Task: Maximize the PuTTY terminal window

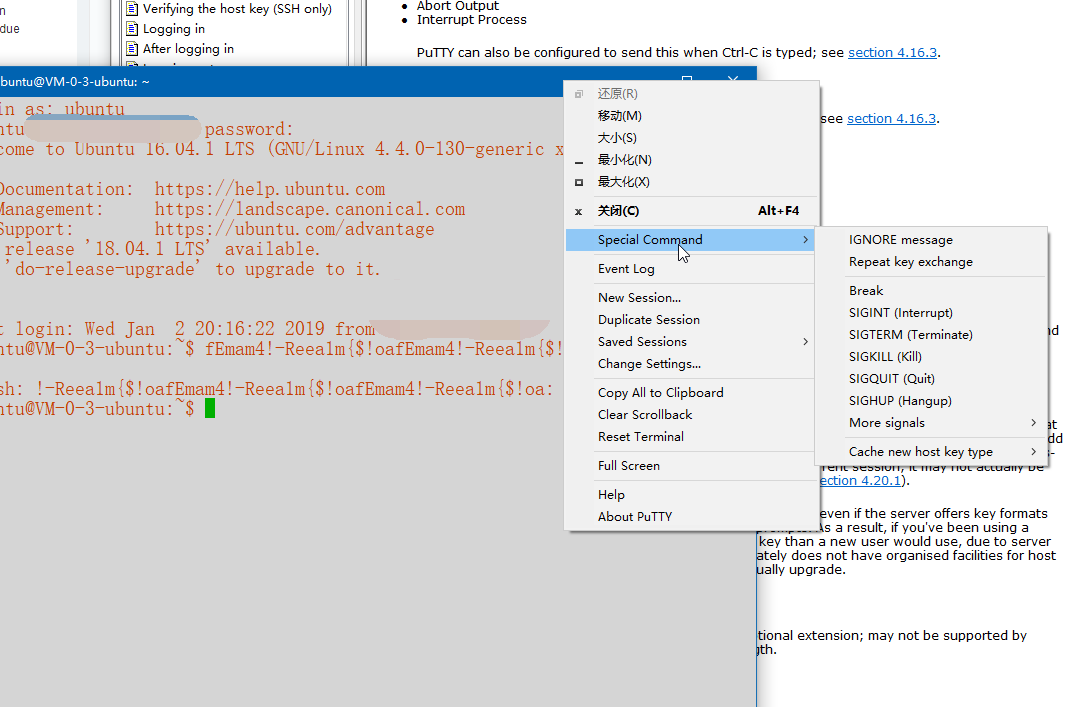Action: (687, 79)
